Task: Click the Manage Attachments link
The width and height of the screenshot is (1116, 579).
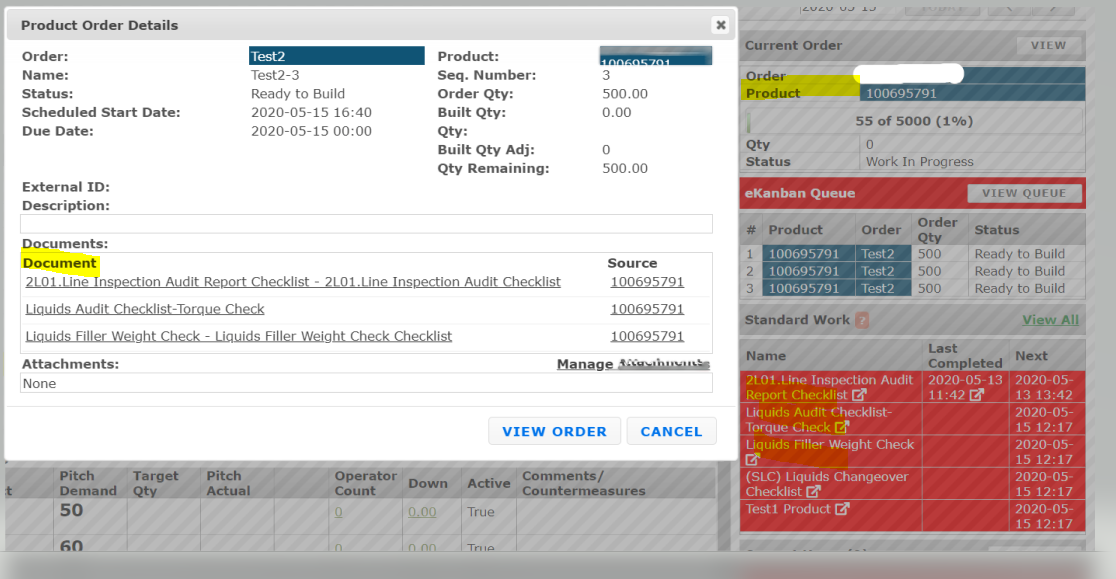Action: click(633, 364)
